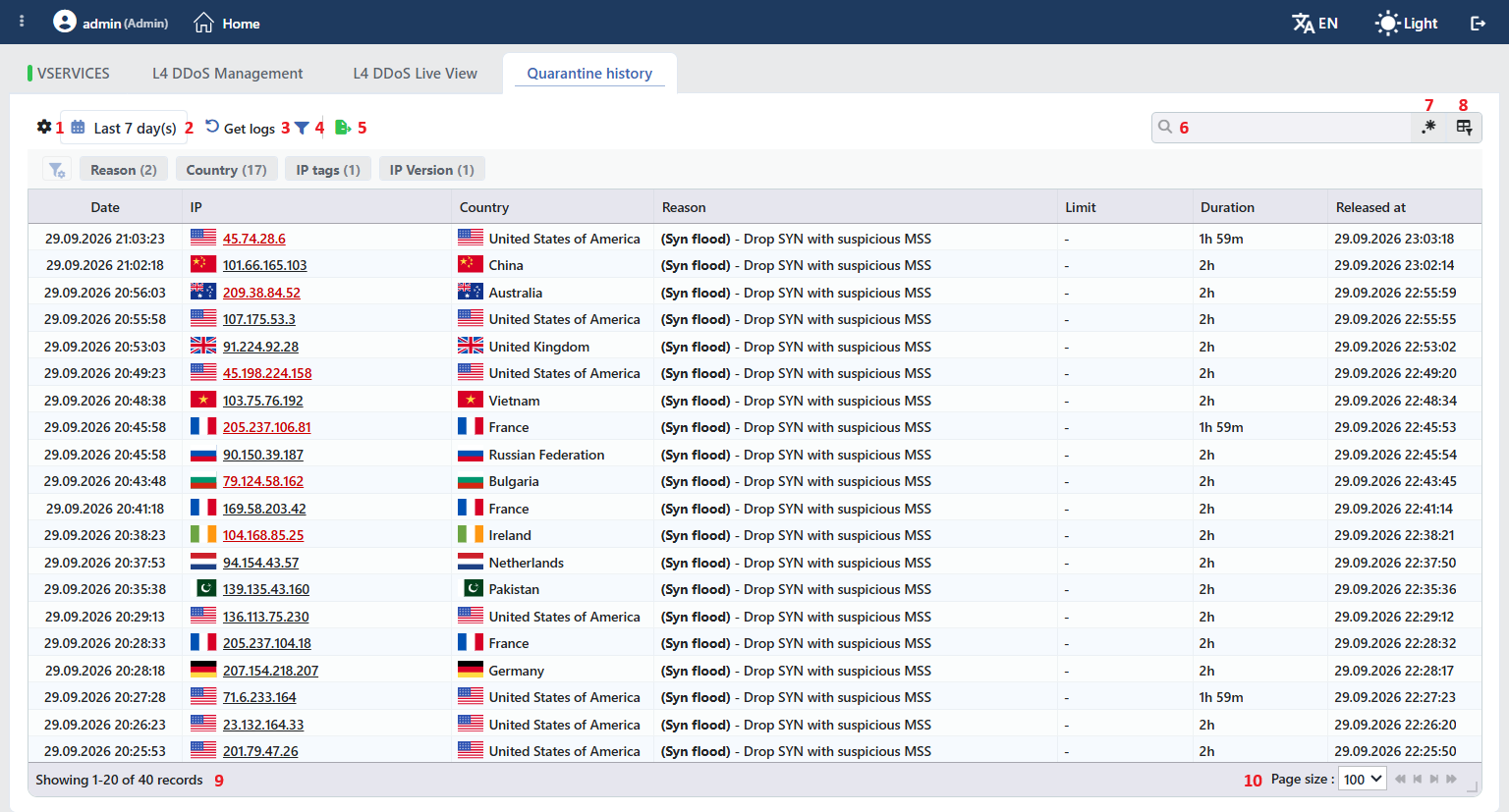
Task: Log out using the exit icon
Action: (x=1478, y=23)
